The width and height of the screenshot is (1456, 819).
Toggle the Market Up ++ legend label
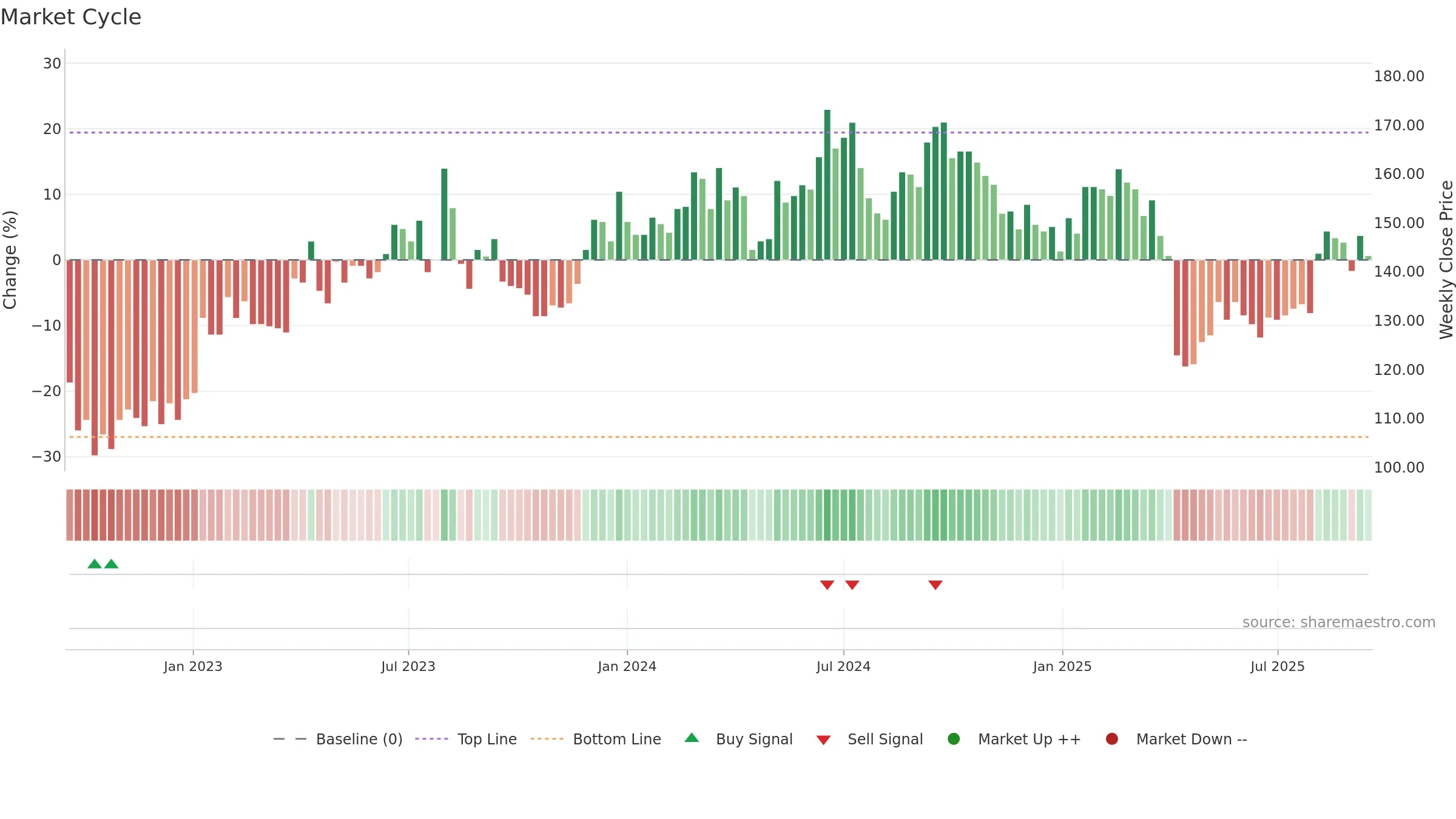point(1030,739)
